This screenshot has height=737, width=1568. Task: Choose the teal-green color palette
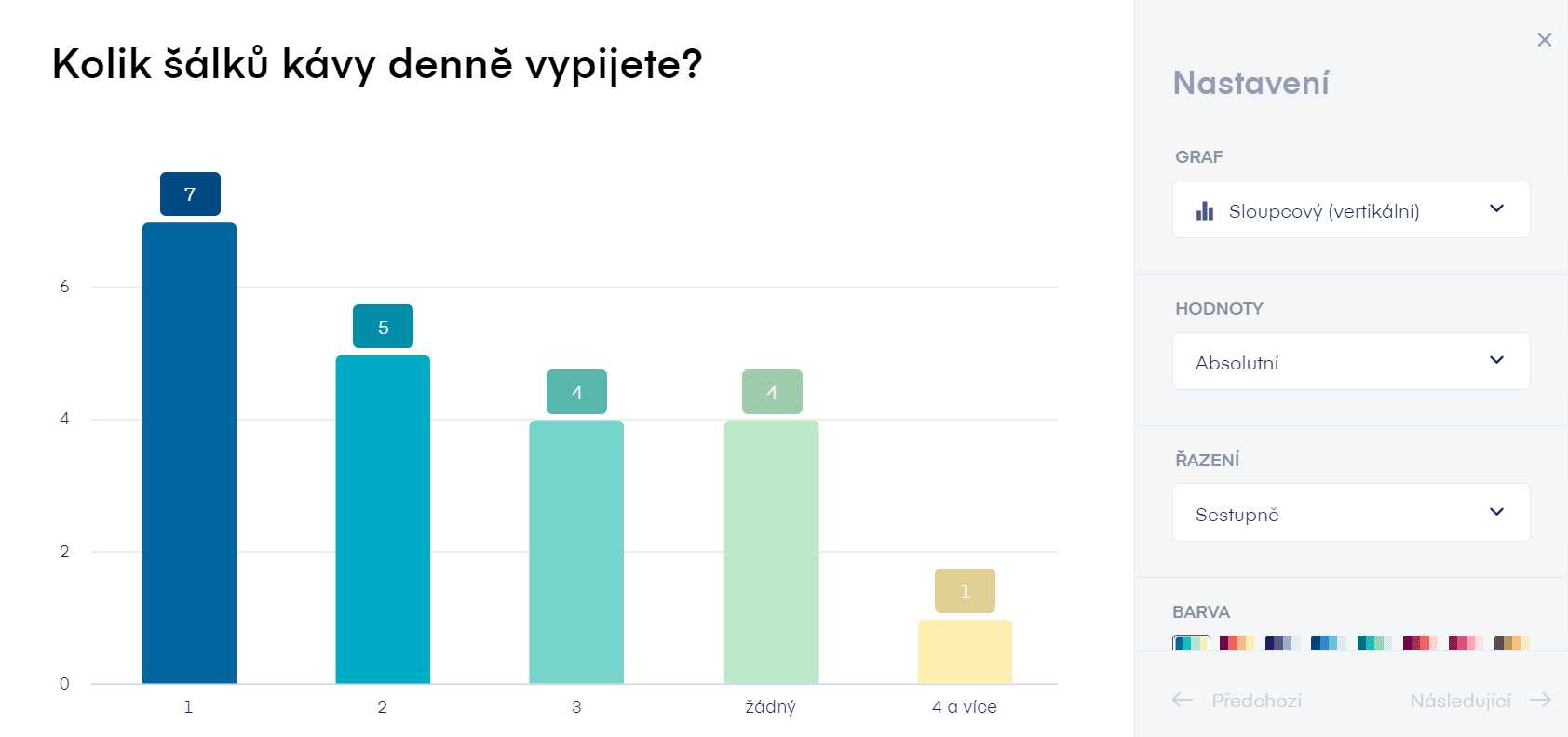click(1374, 643)
